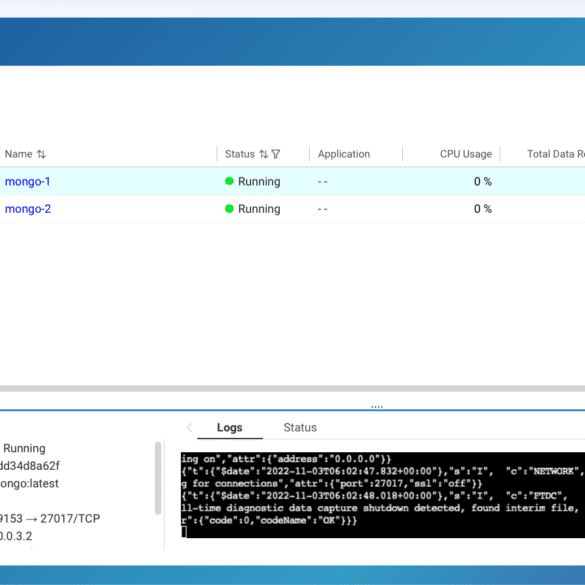Click the details panel vertical scrollbar
This screenshot has height=585, width=585.
[x=158, y=478]
